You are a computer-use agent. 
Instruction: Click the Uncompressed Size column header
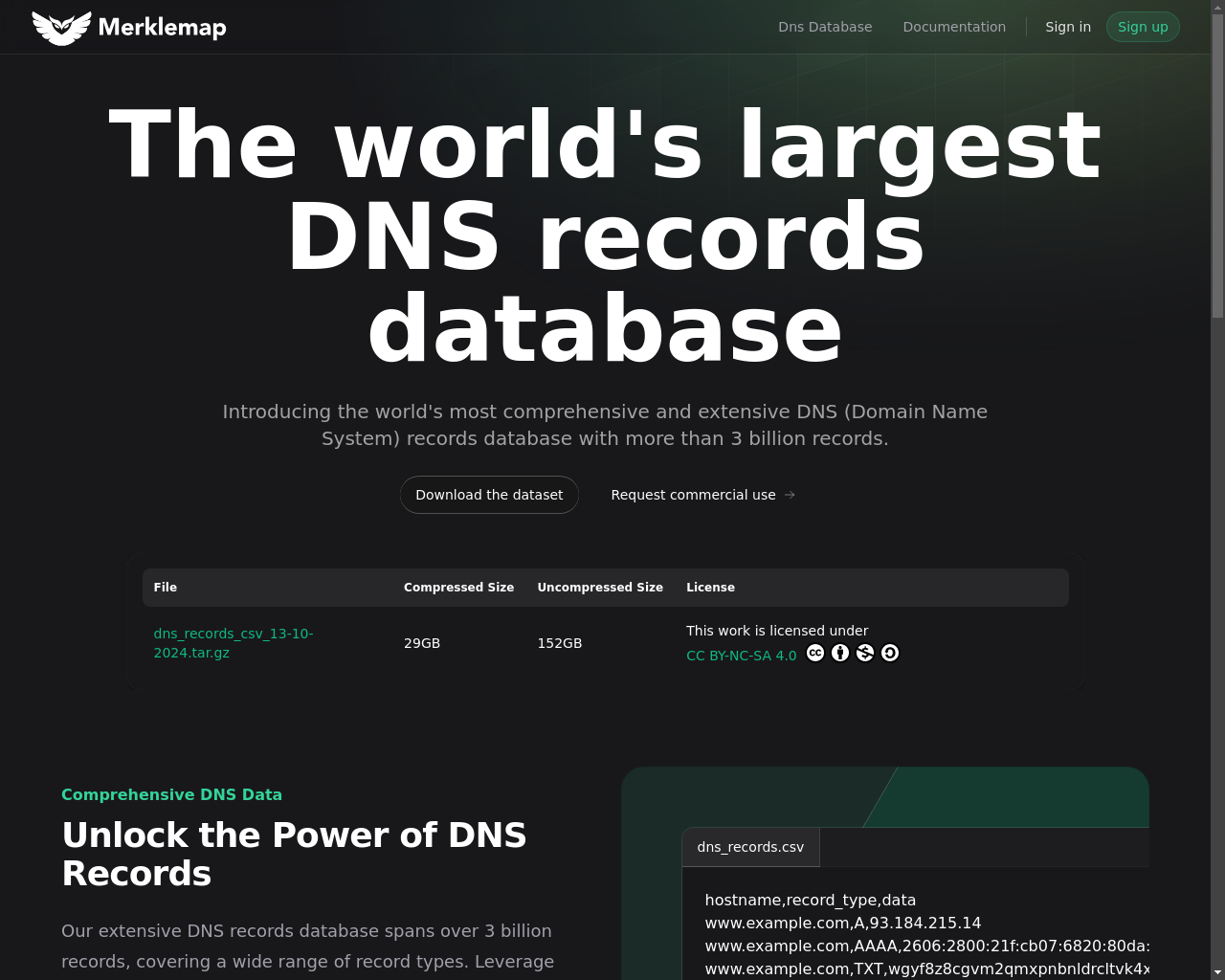(600, 588)
